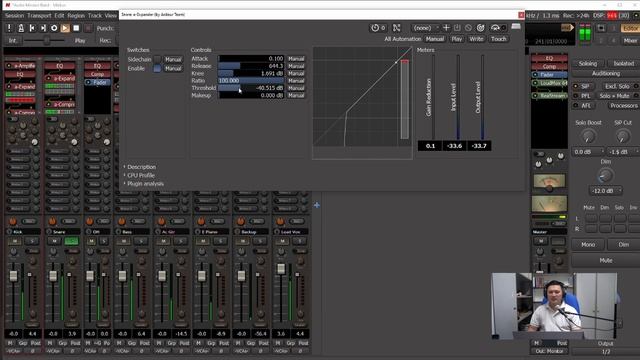The height and width of the screenshot is (360, 640).
Task: Mute the Kick channel
Action: pos(15,241)
